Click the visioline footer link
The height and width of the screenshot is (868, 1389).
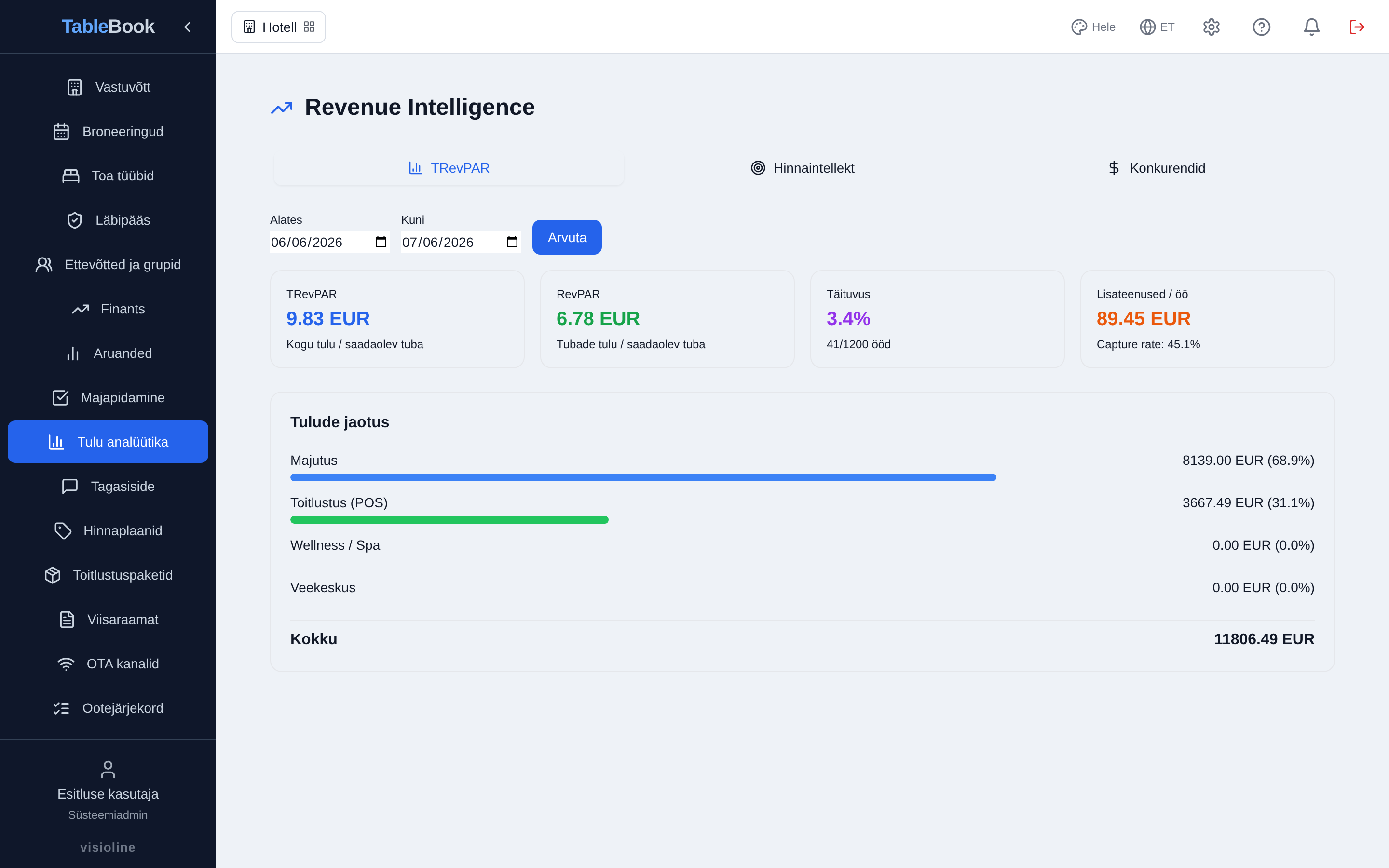[108, 847]
